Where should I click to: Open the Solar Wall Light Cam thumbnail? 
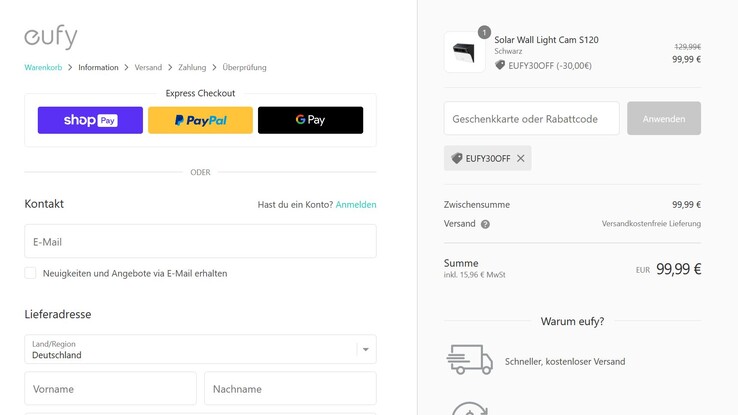click(x=464, y=52)
